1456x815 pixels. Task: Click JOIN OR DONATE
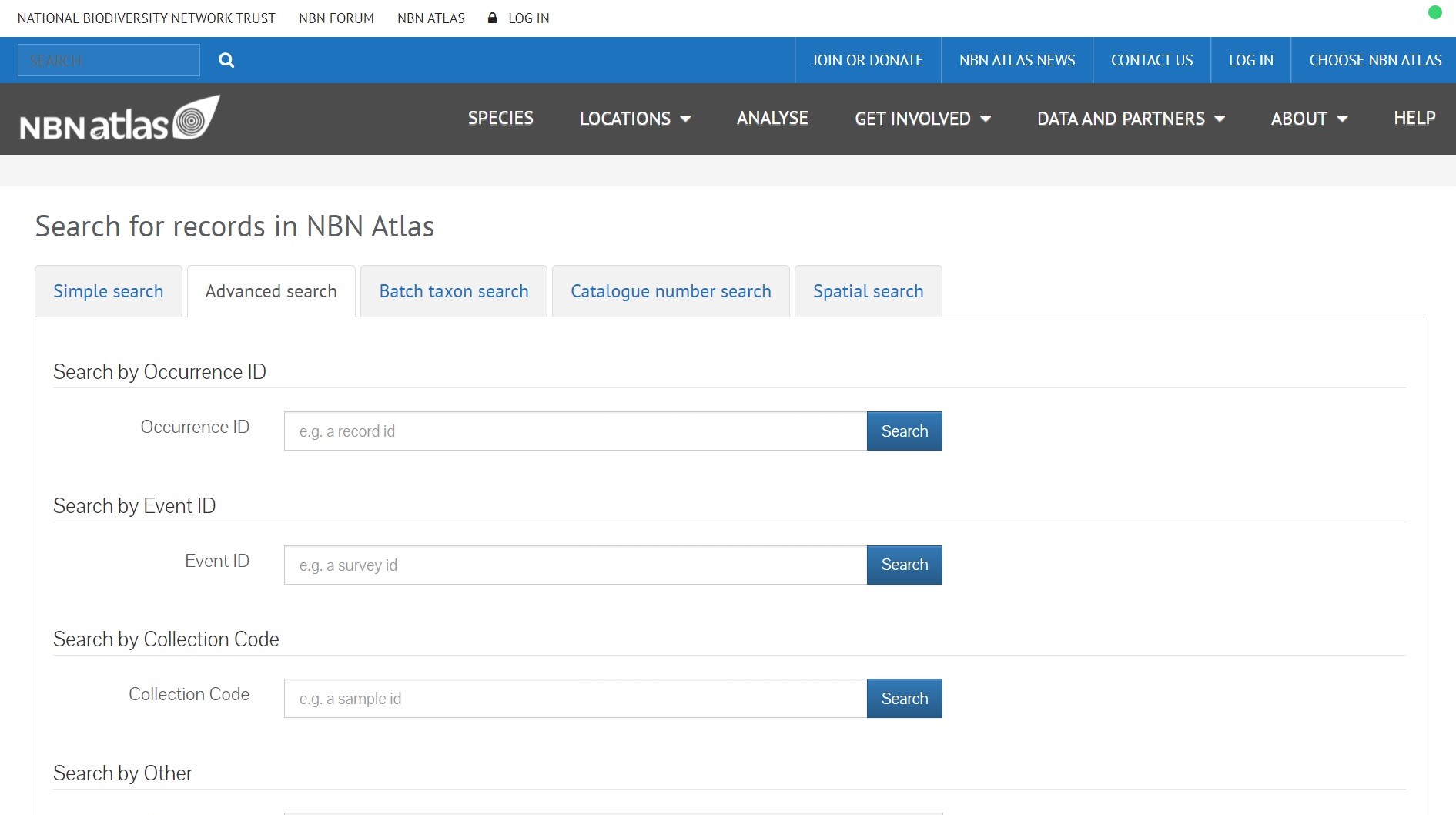[868, 59]
